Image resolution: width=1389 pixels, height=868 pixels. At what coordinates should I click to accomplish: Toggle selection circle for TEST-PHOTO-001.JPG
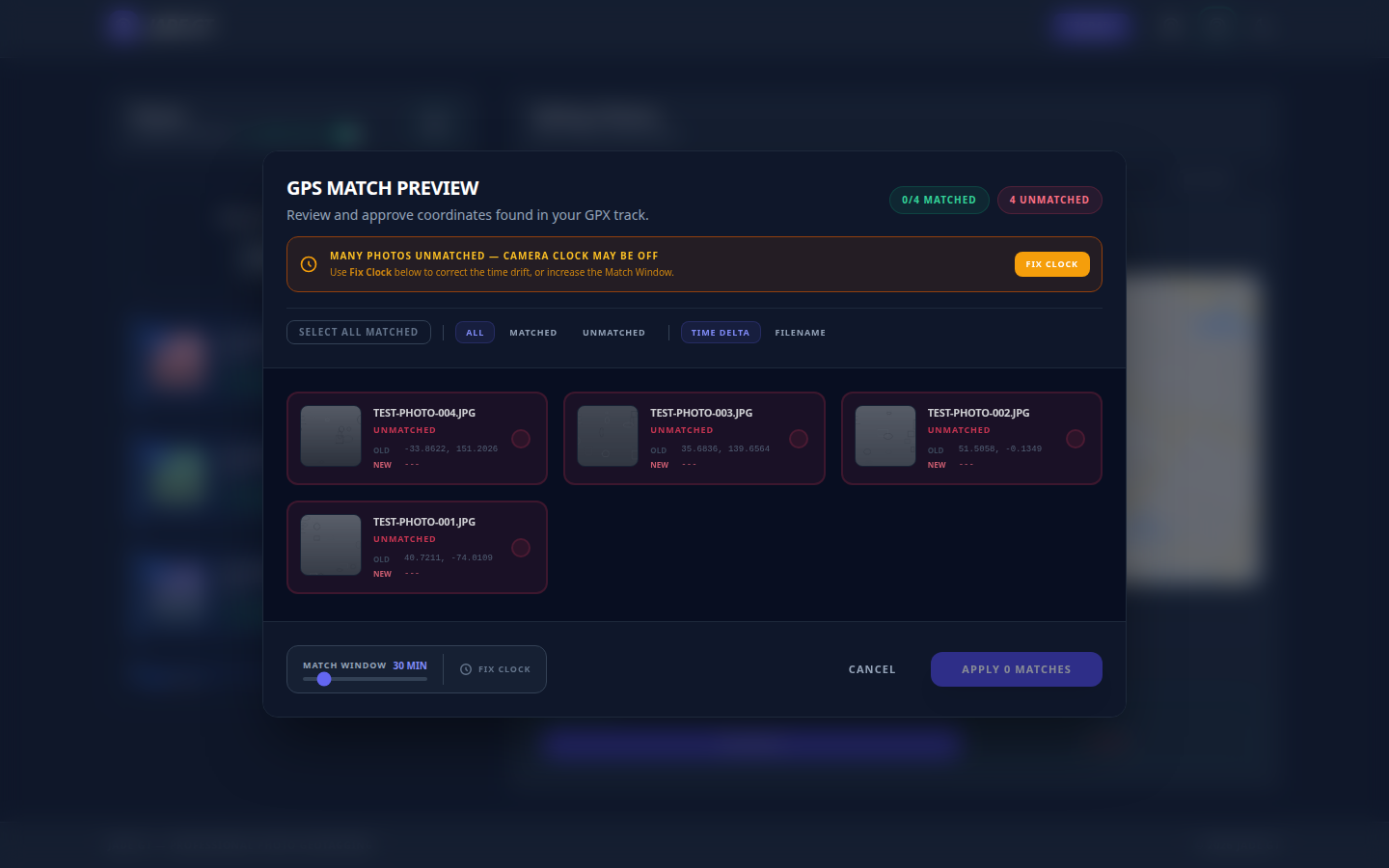(521, 548)
